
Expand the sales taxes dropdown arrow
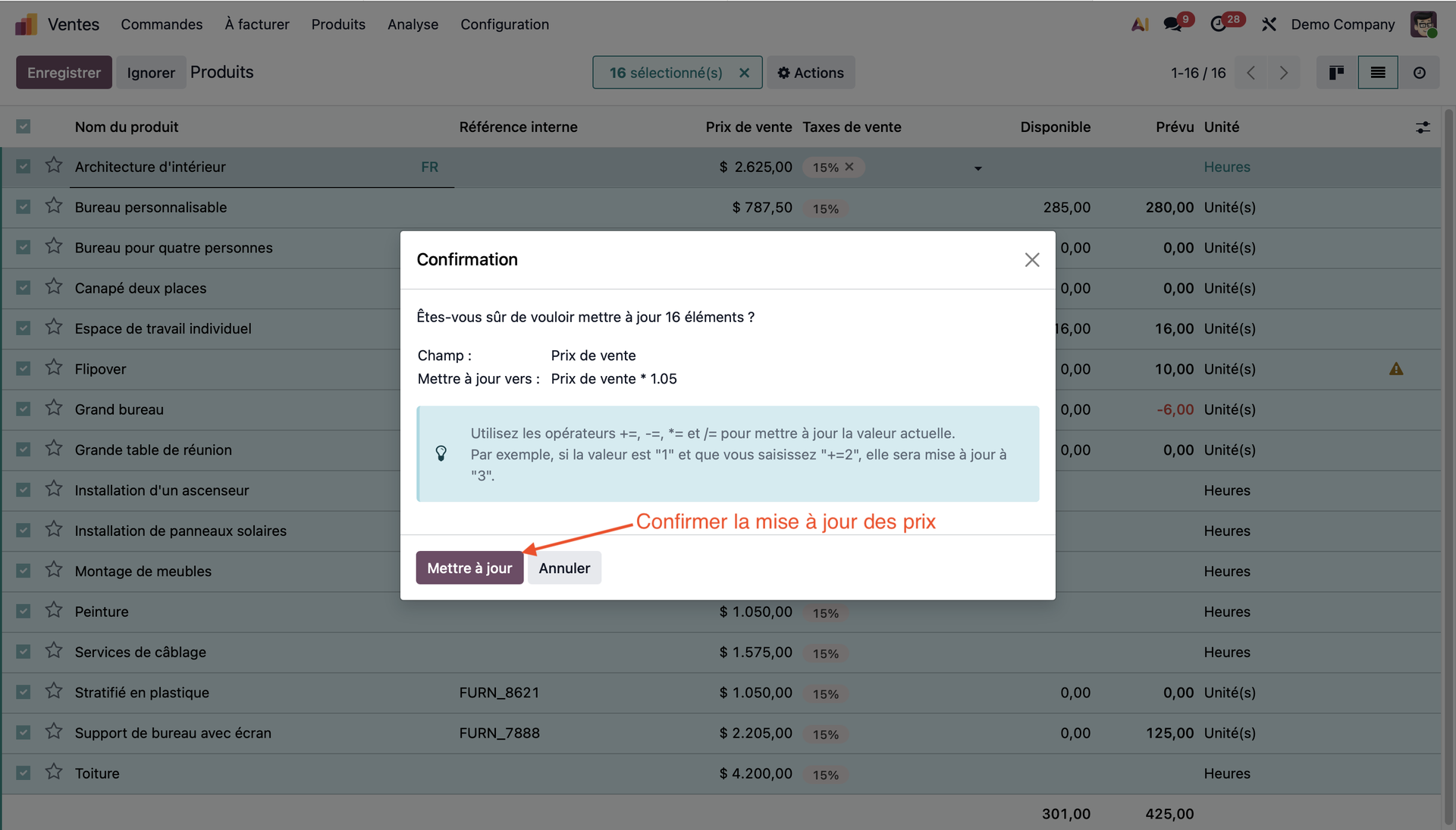click(x=977, y=168)
